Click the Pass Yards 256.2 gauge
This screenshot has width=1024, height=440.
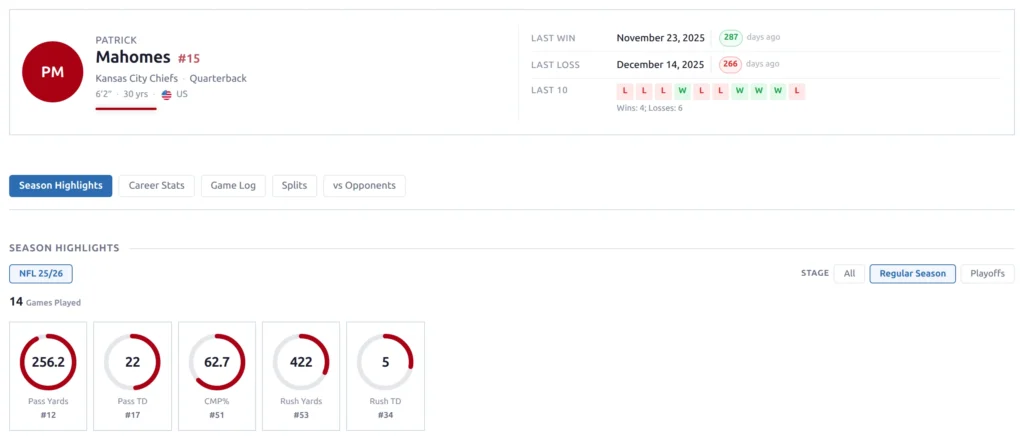[48, 362]
